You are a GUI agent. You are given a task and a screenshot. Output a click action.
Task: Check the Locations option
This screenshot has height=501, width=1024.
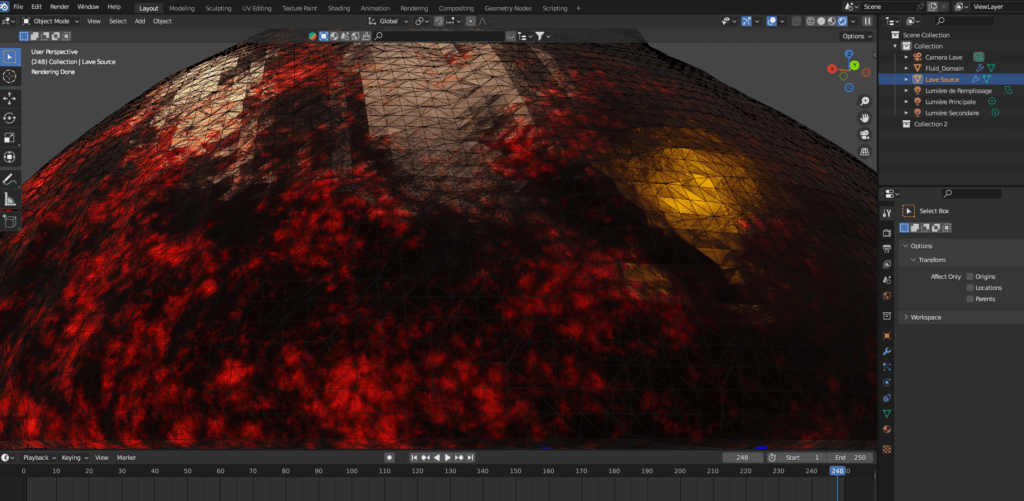[970, 287]
